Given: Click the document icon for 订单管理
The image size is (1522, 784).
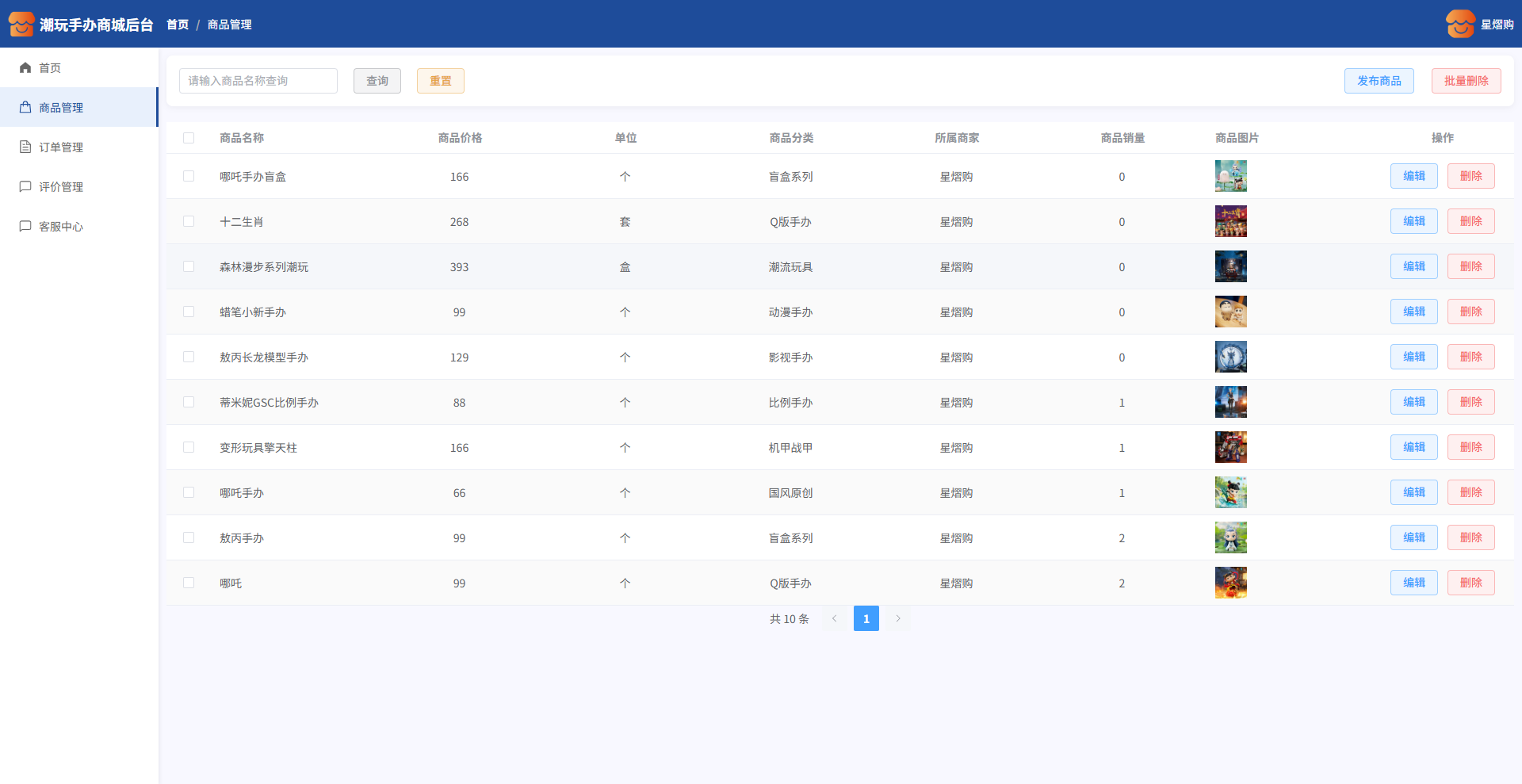Looking at the screenshot, I should [x=25, y=147].
